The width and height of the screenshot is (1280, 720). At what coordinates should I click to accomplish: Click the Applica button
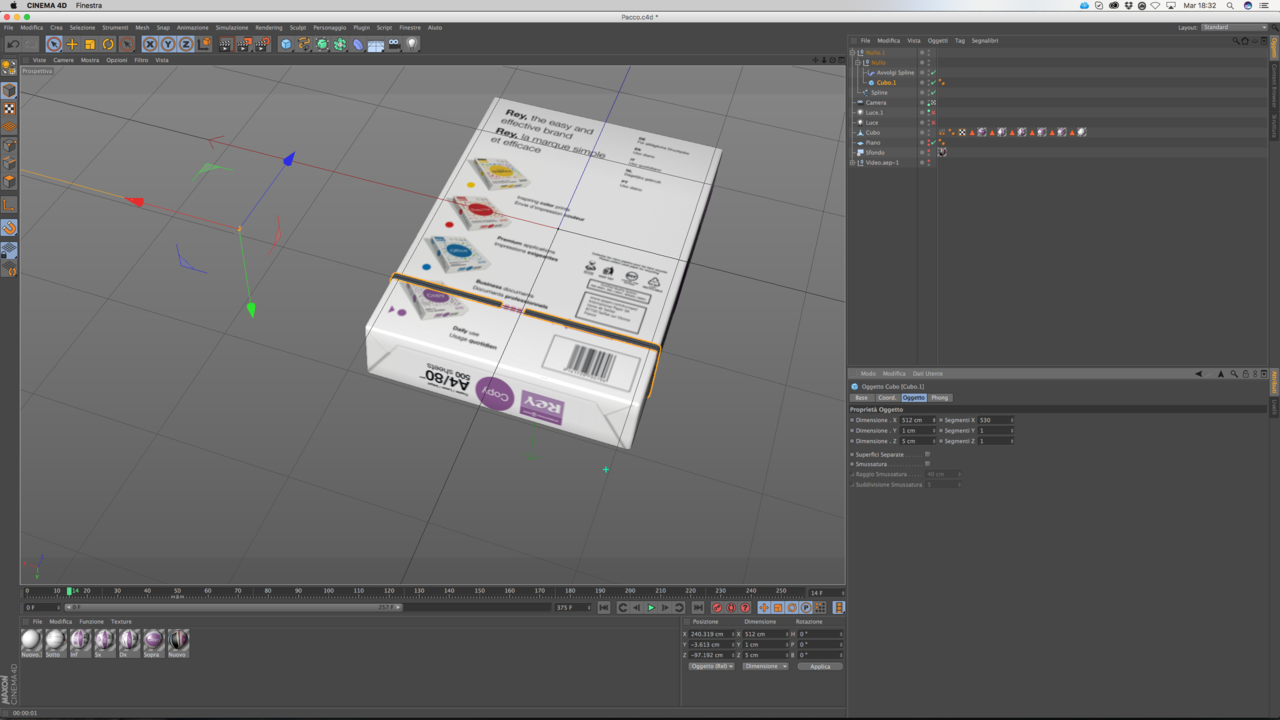point(820,666)
